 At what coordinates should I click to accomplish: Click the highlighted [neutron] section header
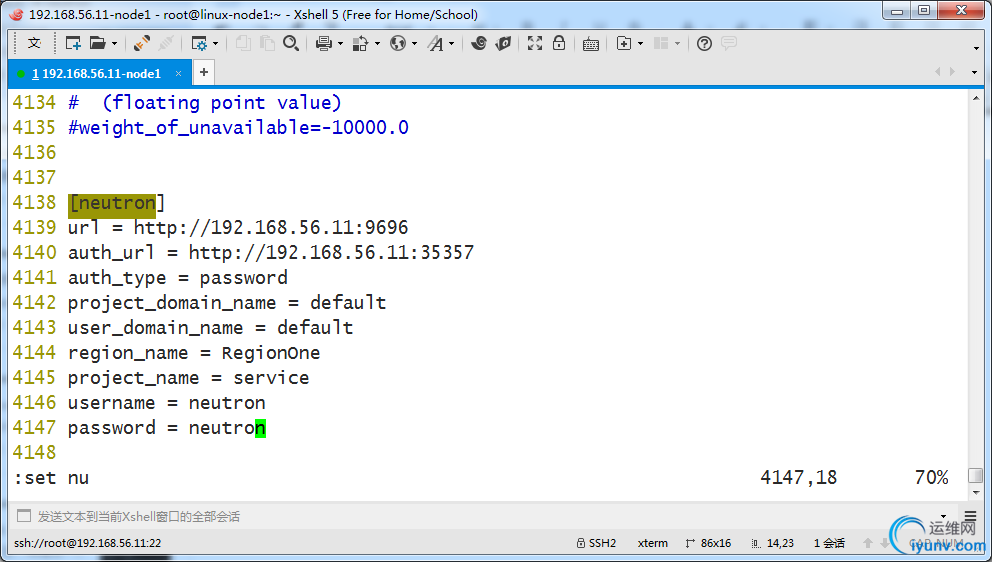pyautogui.click(x=116, y=203)
